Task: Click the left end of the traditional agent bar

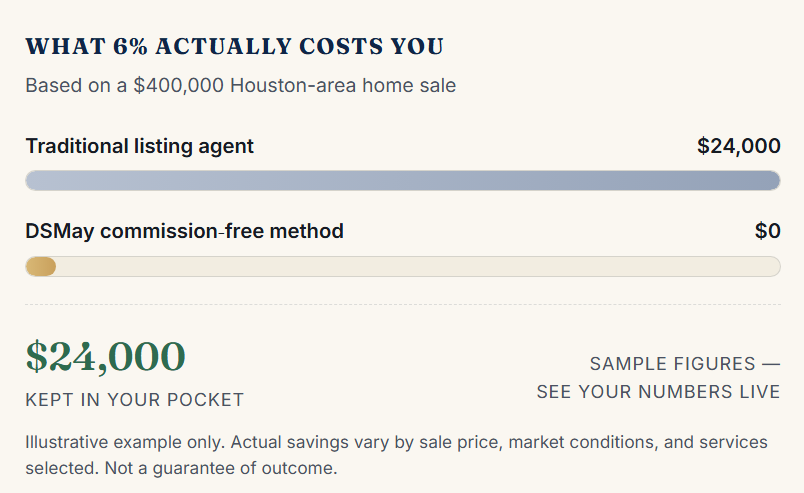Action: [x=34, y=181]
